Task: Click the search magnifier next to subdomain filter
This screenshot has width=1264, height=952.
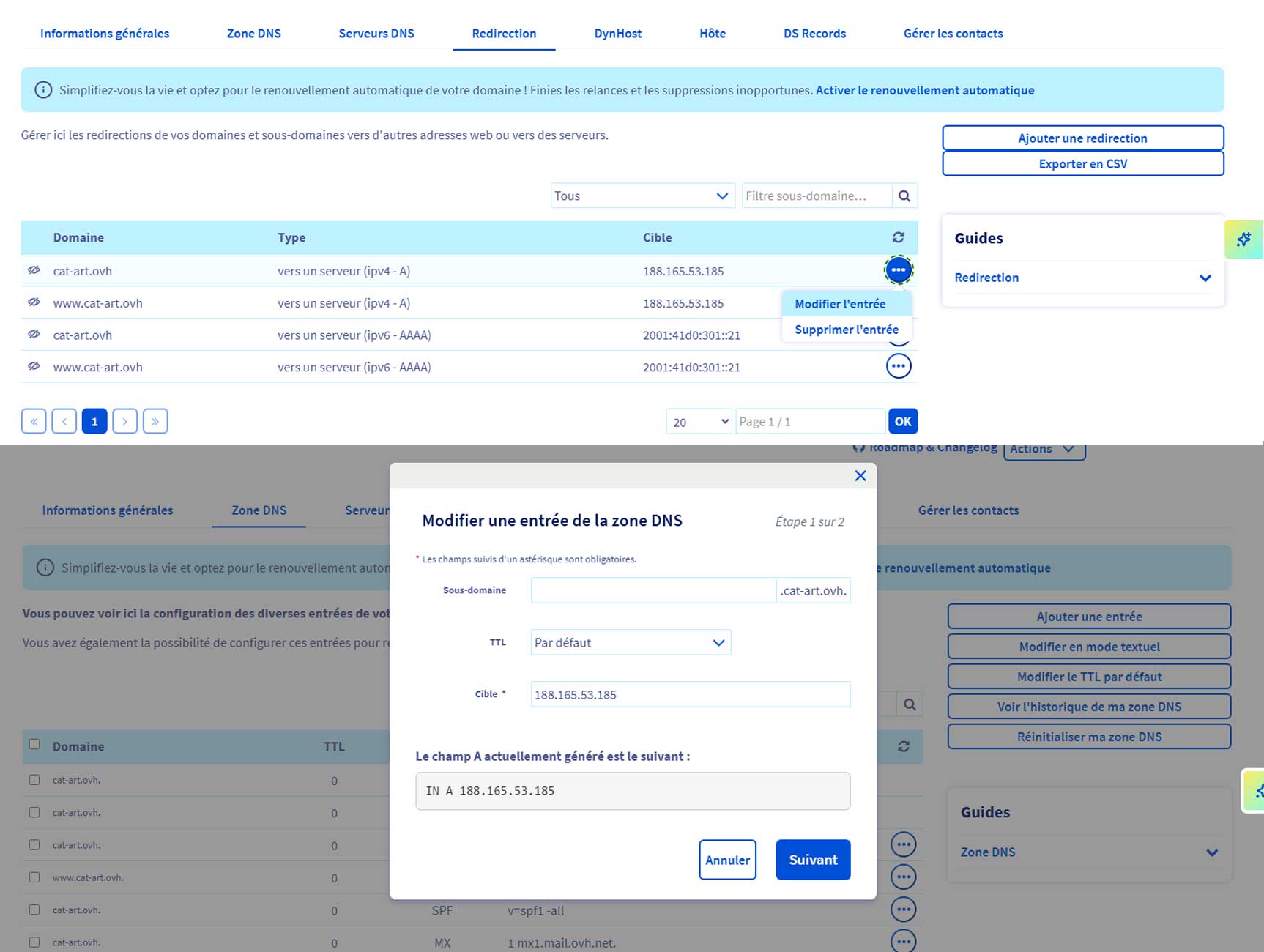Action: click(904, 196)
